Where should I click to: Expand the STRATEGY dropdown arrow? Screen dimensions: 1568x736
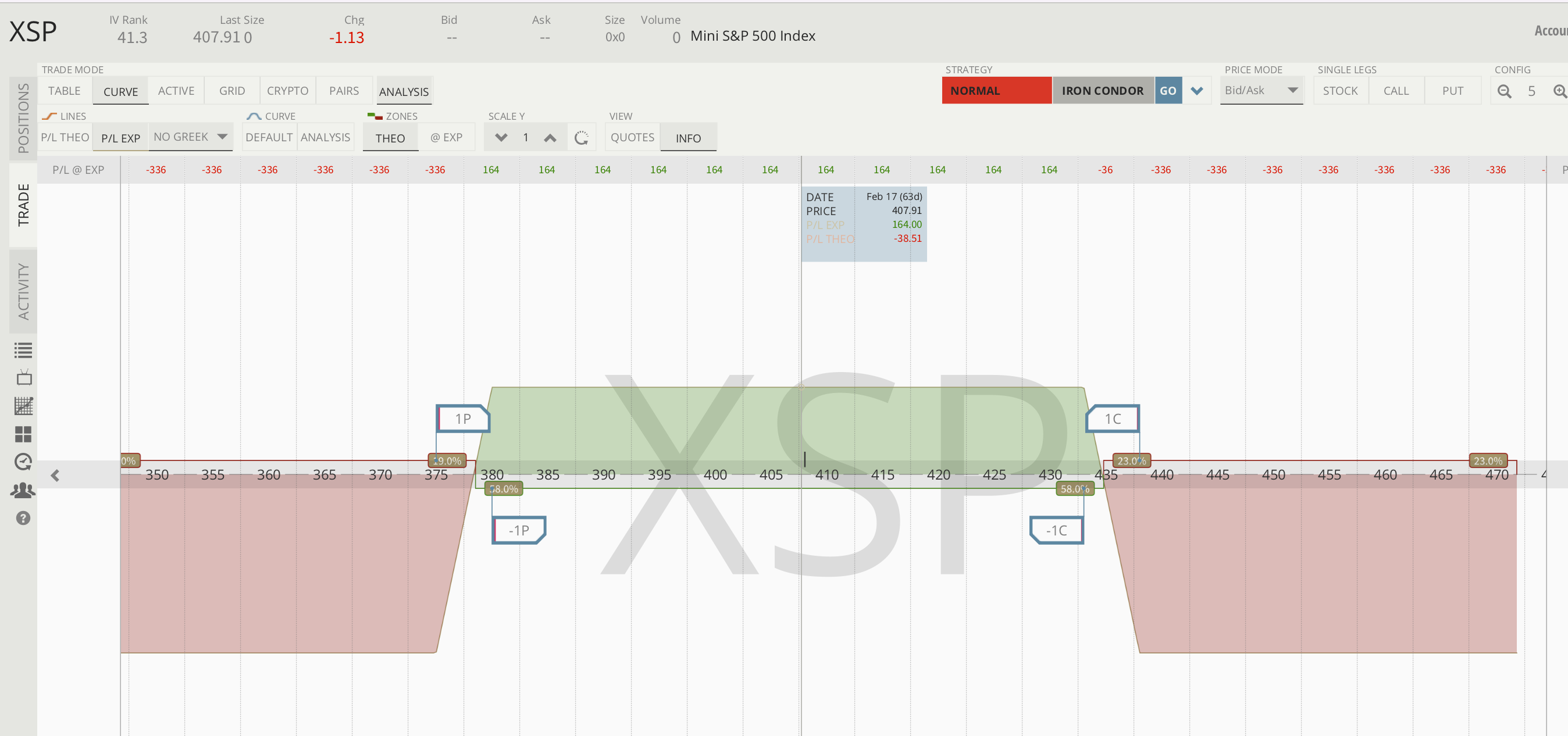click(1198, 90)
